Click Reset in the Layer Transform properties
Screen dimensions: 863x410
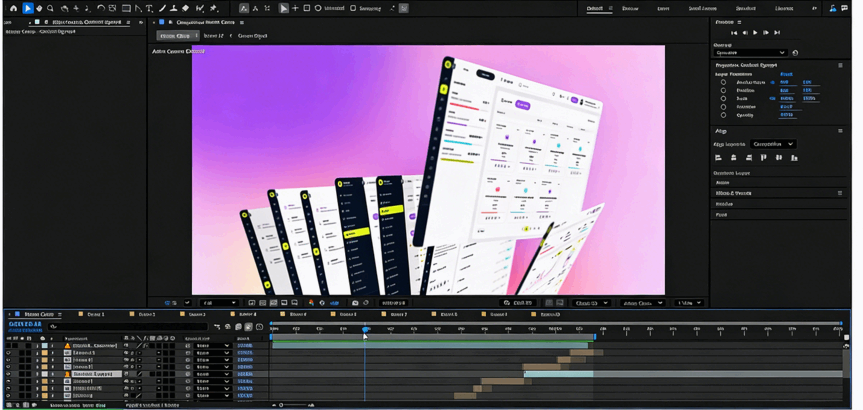(x=786, y=74)
